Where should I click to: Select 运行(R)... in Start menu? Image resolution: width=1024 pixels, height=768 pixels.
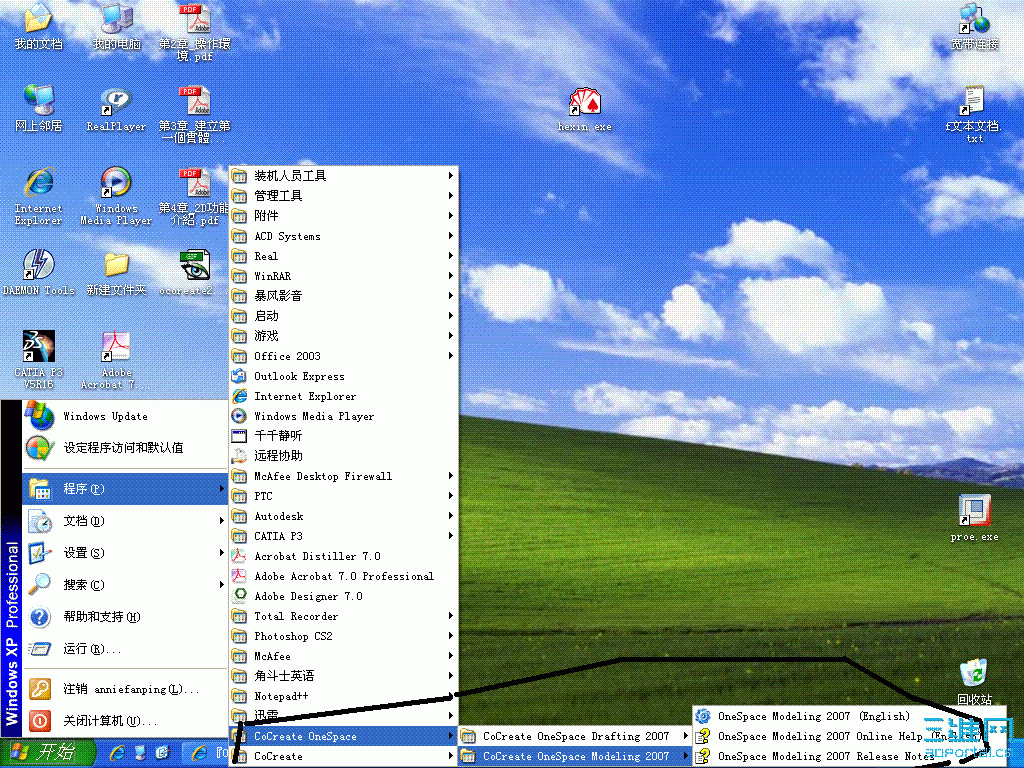click(125, 648)
